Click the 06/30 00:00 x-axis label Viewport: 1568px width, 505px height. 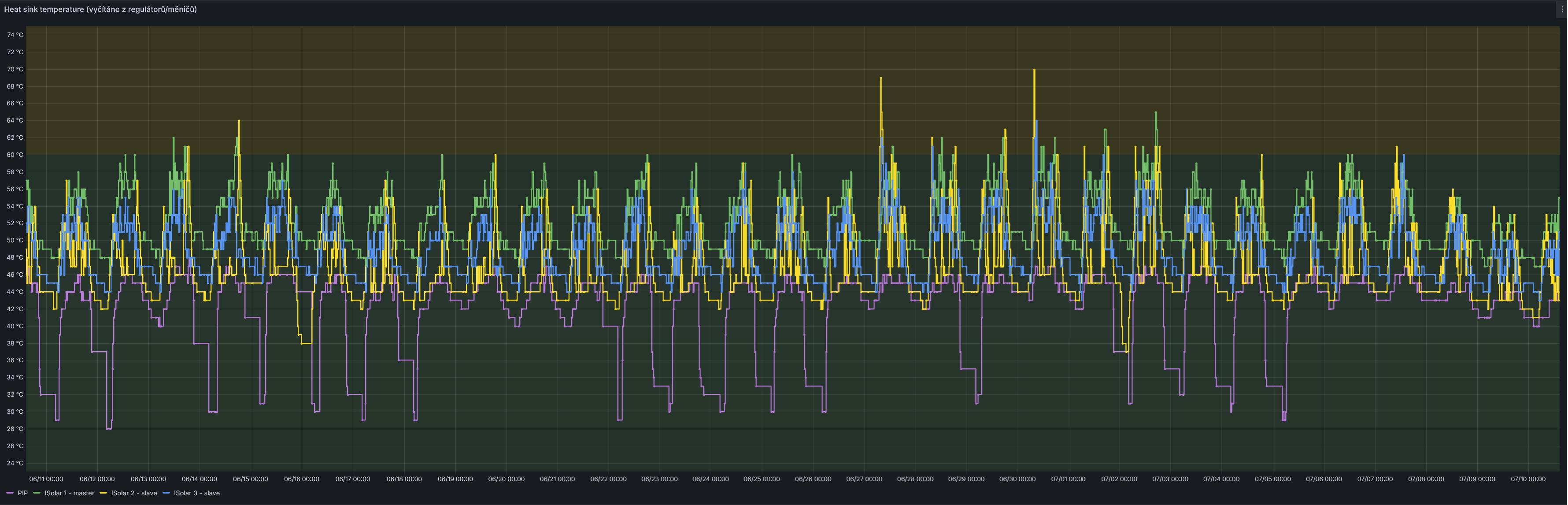pos(1017,479)
